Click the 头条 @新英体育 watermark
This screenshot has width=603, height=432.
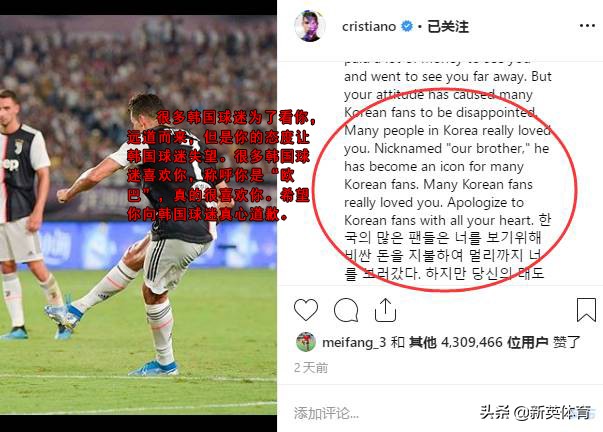coord(535,412)
